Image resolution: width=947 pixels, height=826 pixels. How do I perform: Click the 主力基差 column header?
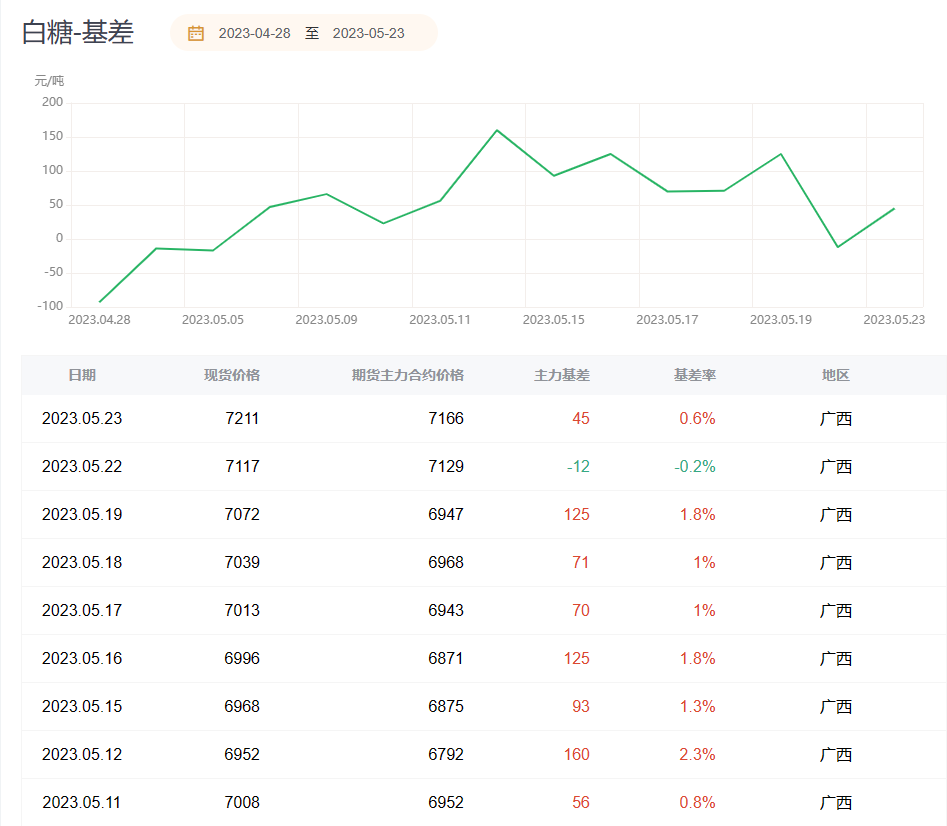562,375
